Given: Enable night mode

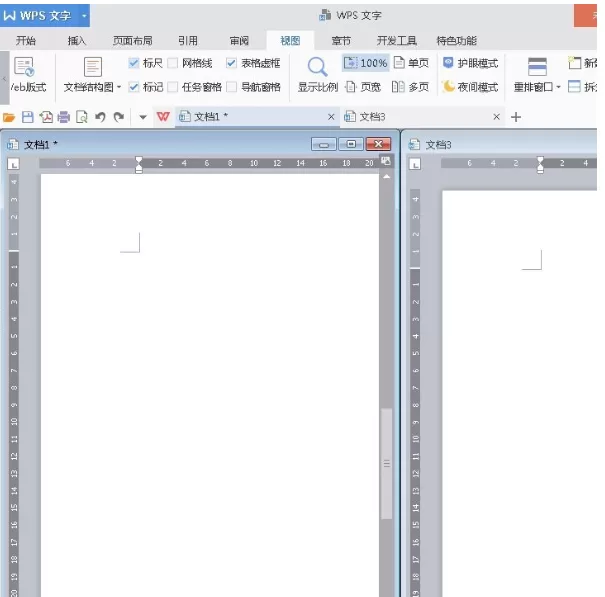Looking at the screenshot, I should pos(470,87).
